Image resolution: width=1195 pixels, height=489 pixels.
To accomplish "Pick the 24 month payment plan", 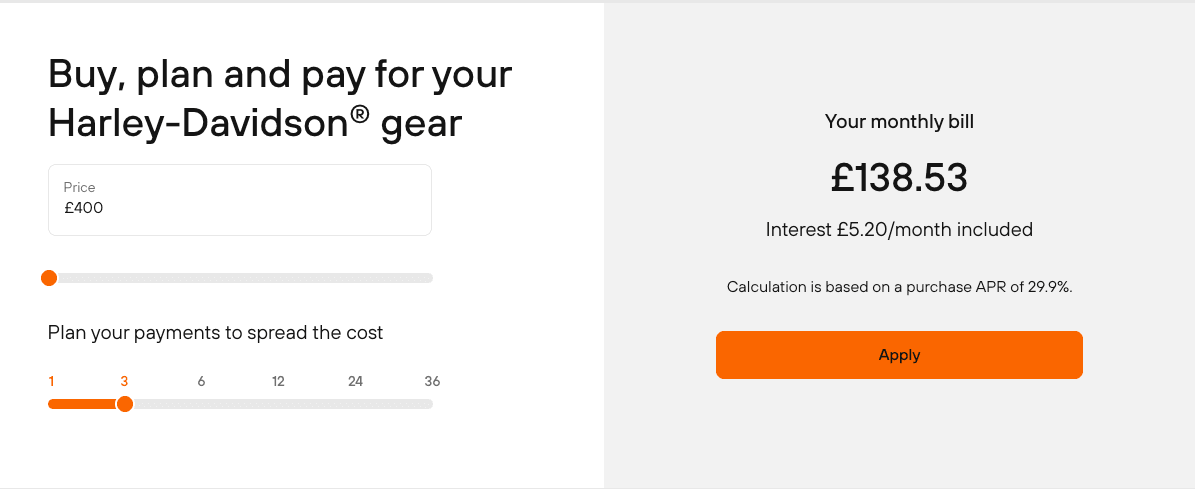I will tap(355, 381).
